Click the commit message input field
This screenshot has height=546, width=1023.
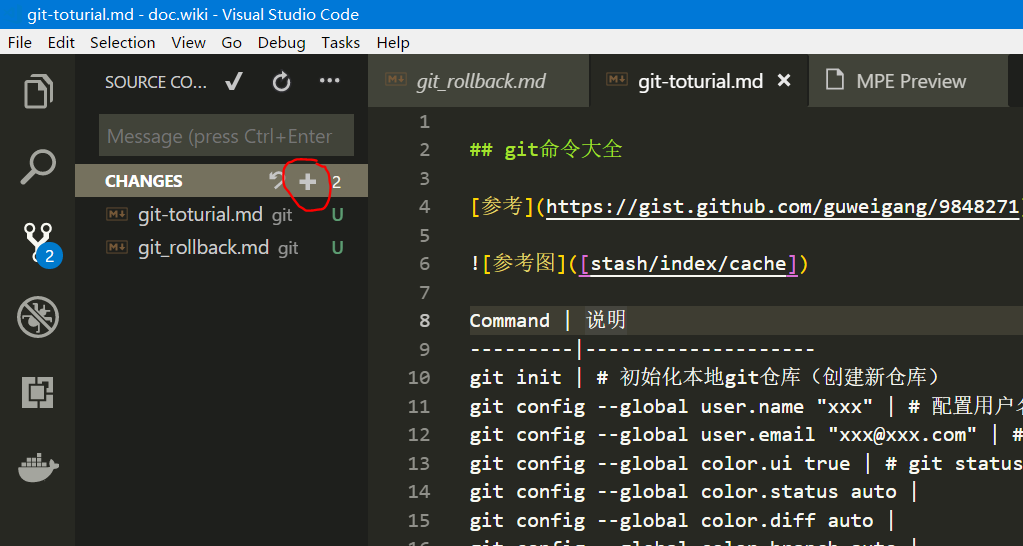coord(226,136)
